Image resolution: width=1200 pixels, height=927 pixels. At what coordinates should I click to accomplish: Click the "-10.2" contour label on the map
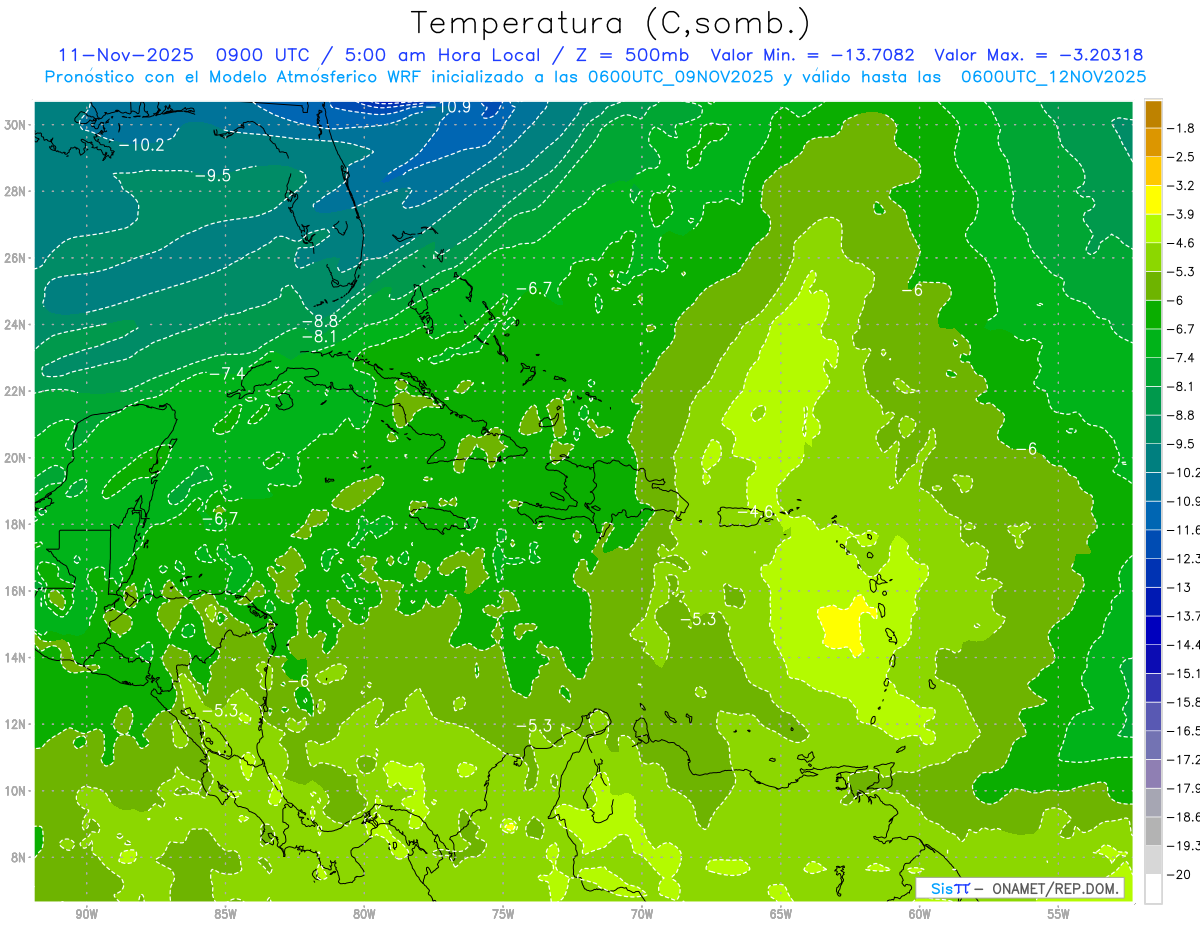142,145
